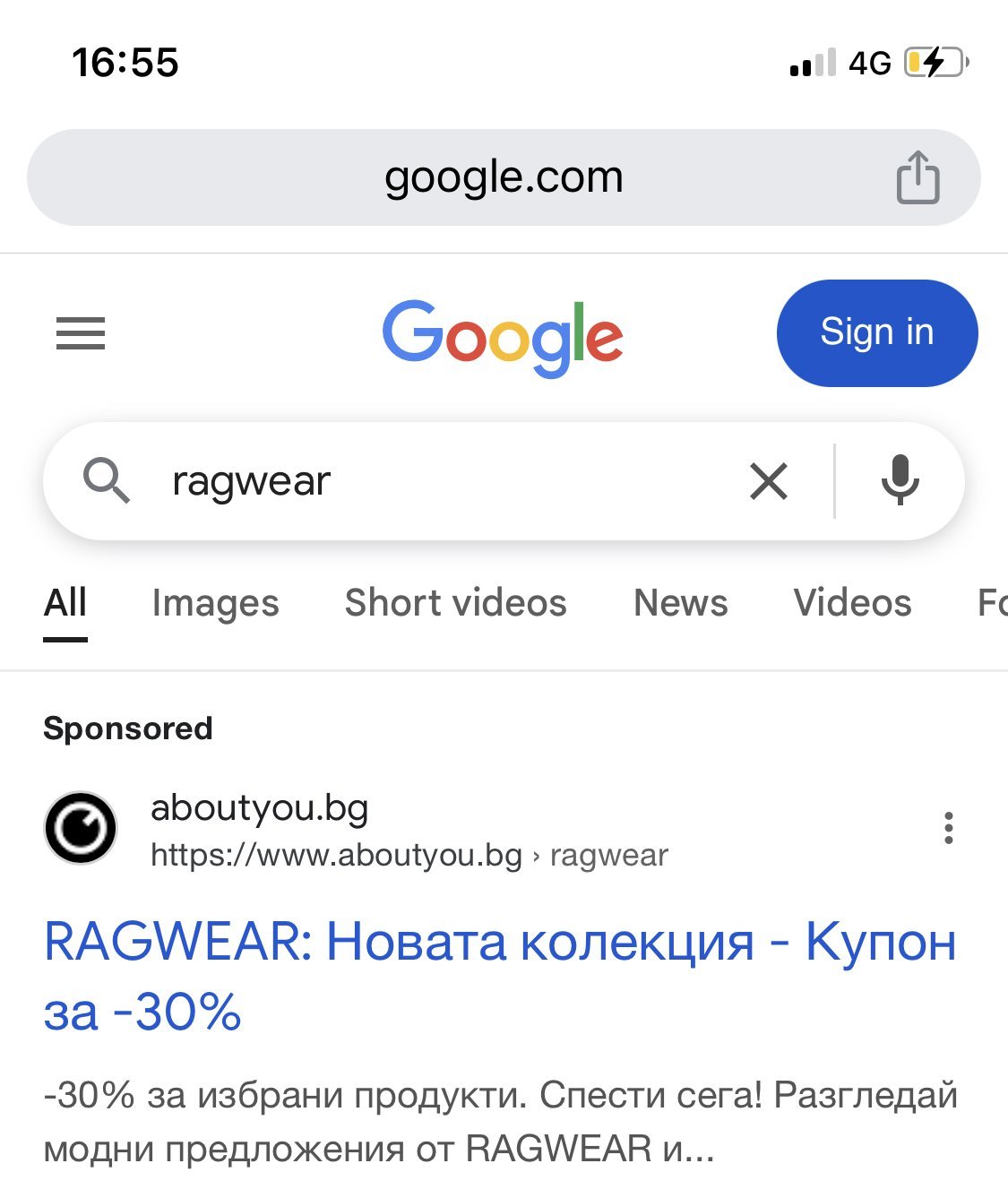Tap the 16:55 status bar clock
Viewport: 1008px width, 1198px height.
click(125, 63)
